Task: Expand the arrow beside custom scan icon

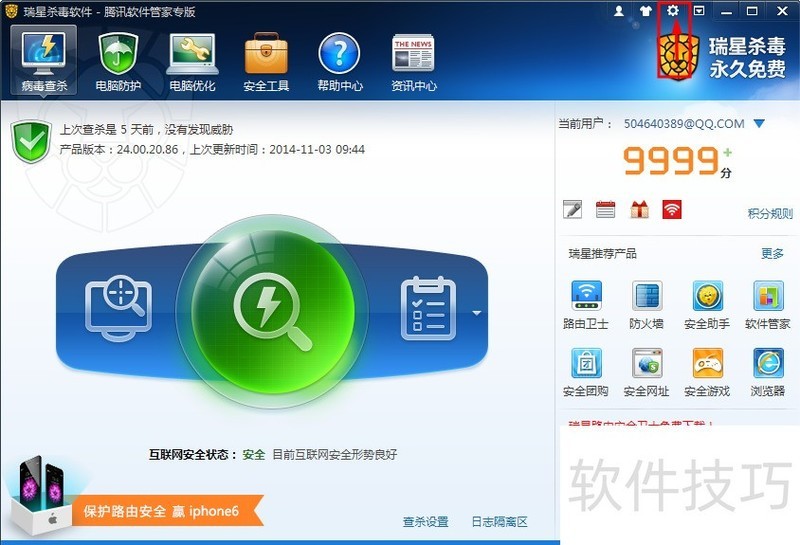Action: click(477, 313)
